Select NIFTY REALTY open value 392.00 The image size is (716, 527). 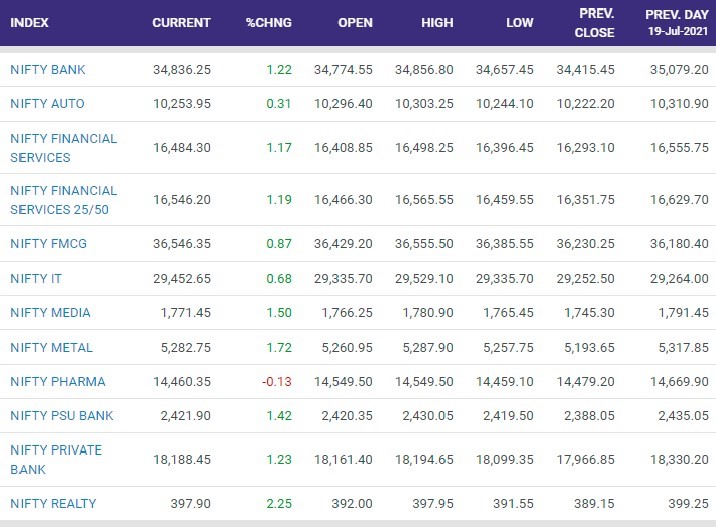pyautogui.click(x=352, y=504)
